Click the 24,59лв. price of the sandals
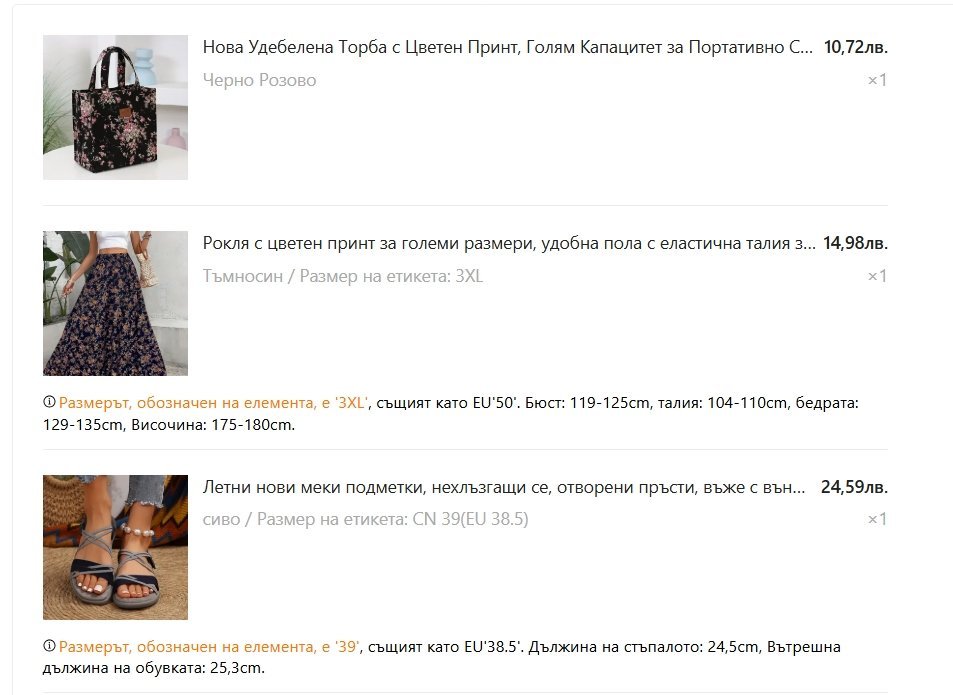This screenshot has height=695, width=953. pos(855,487)
